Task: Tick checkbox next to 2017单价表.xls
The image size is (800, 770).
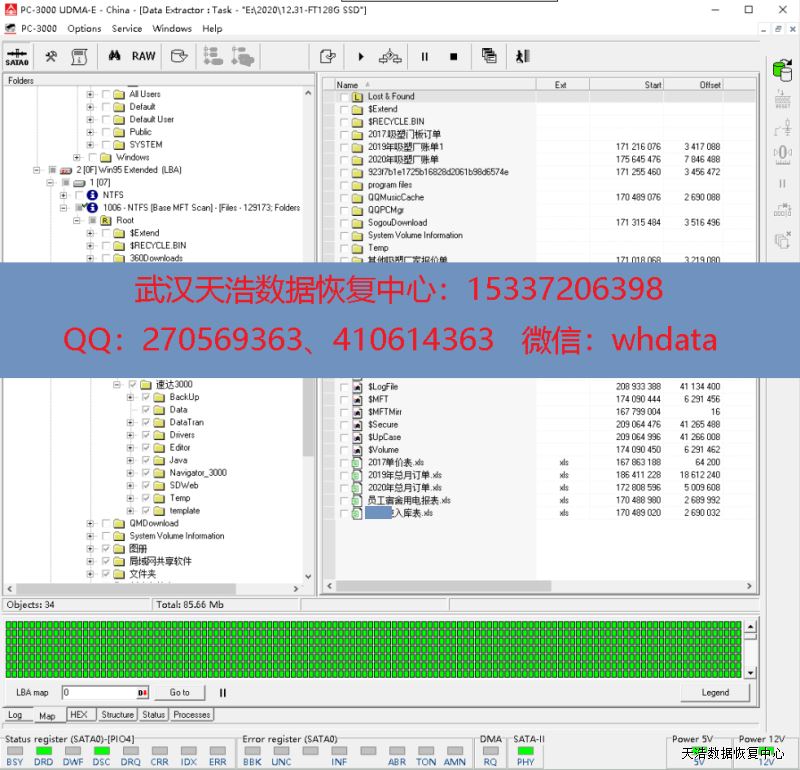Action: tap(345, 463)
